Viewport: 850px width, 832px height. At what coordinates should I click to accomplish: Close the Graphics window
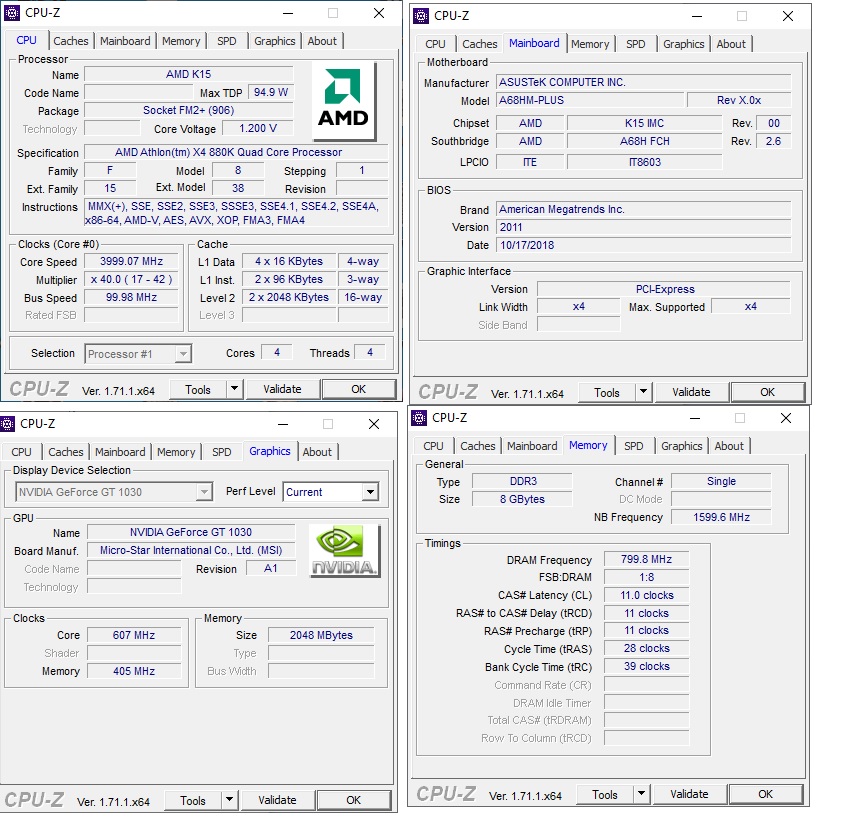(374, 424)
